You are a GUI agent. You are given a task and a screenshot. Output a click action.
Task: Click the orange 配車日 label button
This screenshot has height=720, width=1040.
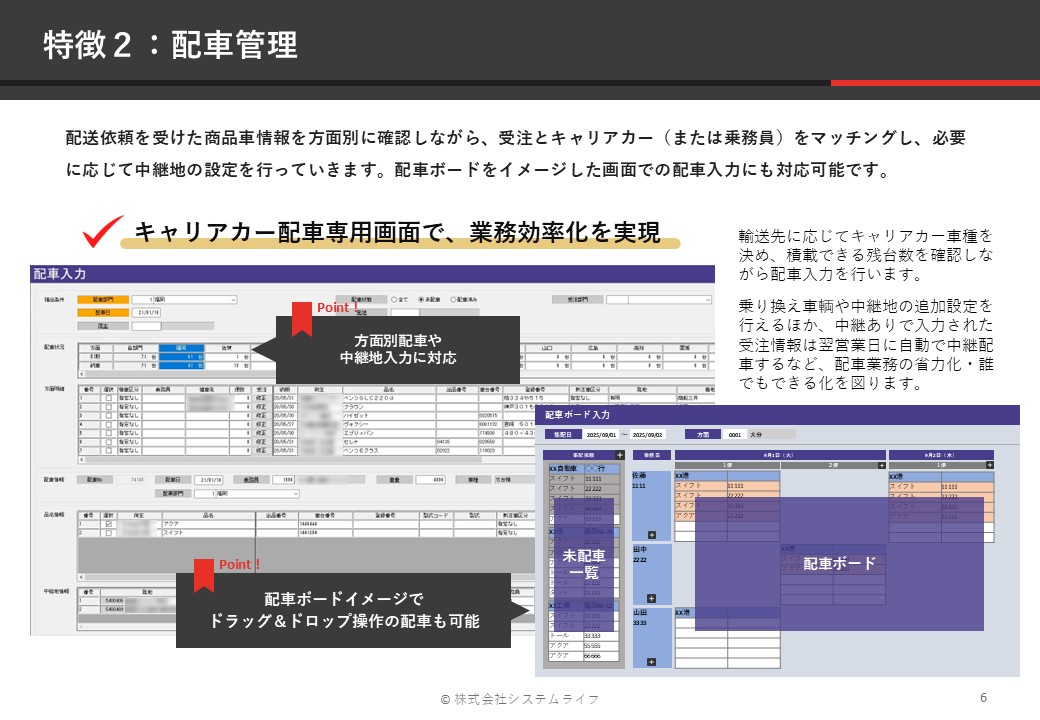click(104, 312)
